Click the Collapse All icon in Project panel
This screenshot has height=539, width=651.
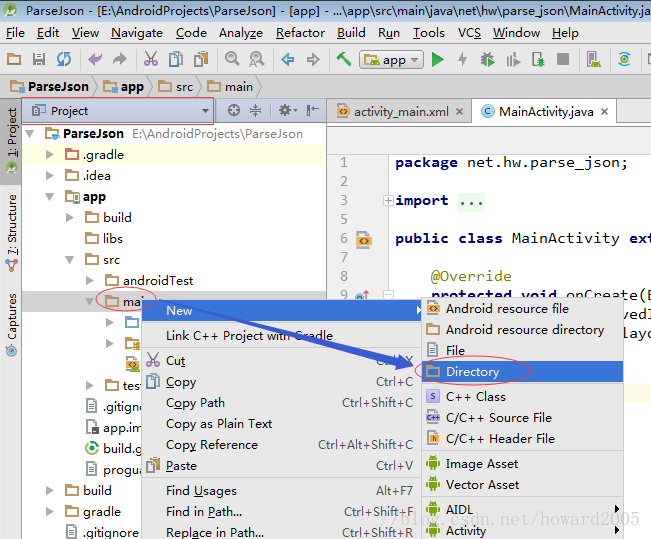pos(255,110)
